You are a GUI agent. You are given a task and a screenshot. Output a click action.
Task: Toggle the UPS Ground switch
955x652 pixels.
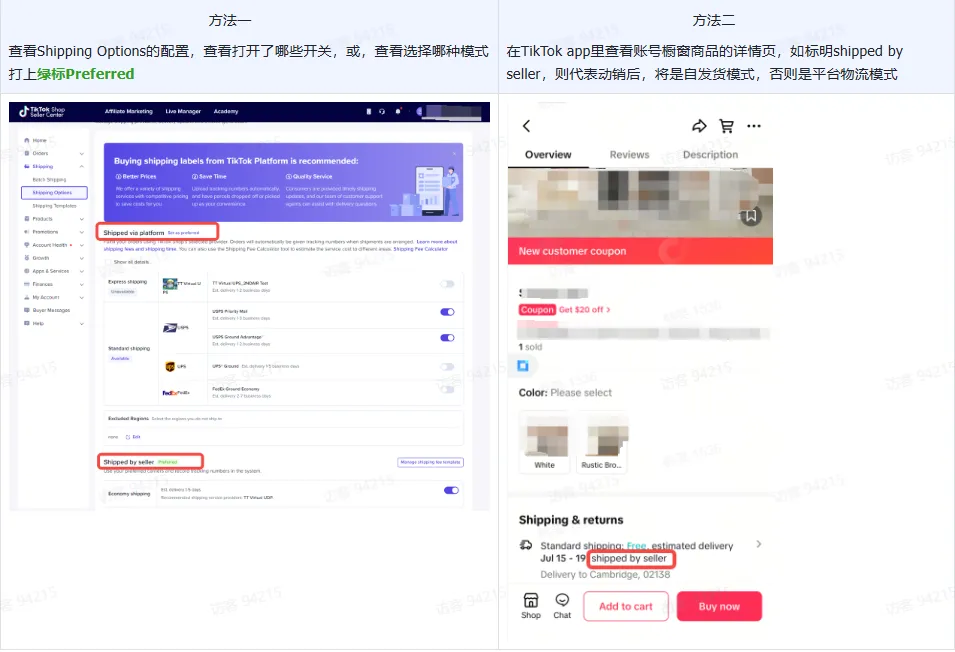tap(447, 366)
